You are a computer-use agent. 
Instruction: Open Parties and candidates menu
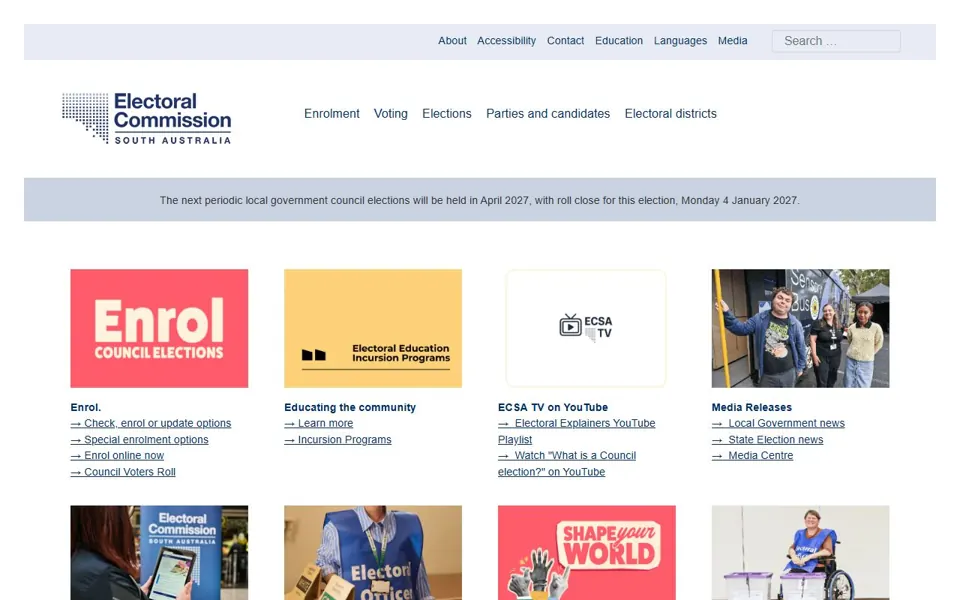(548, 114)
